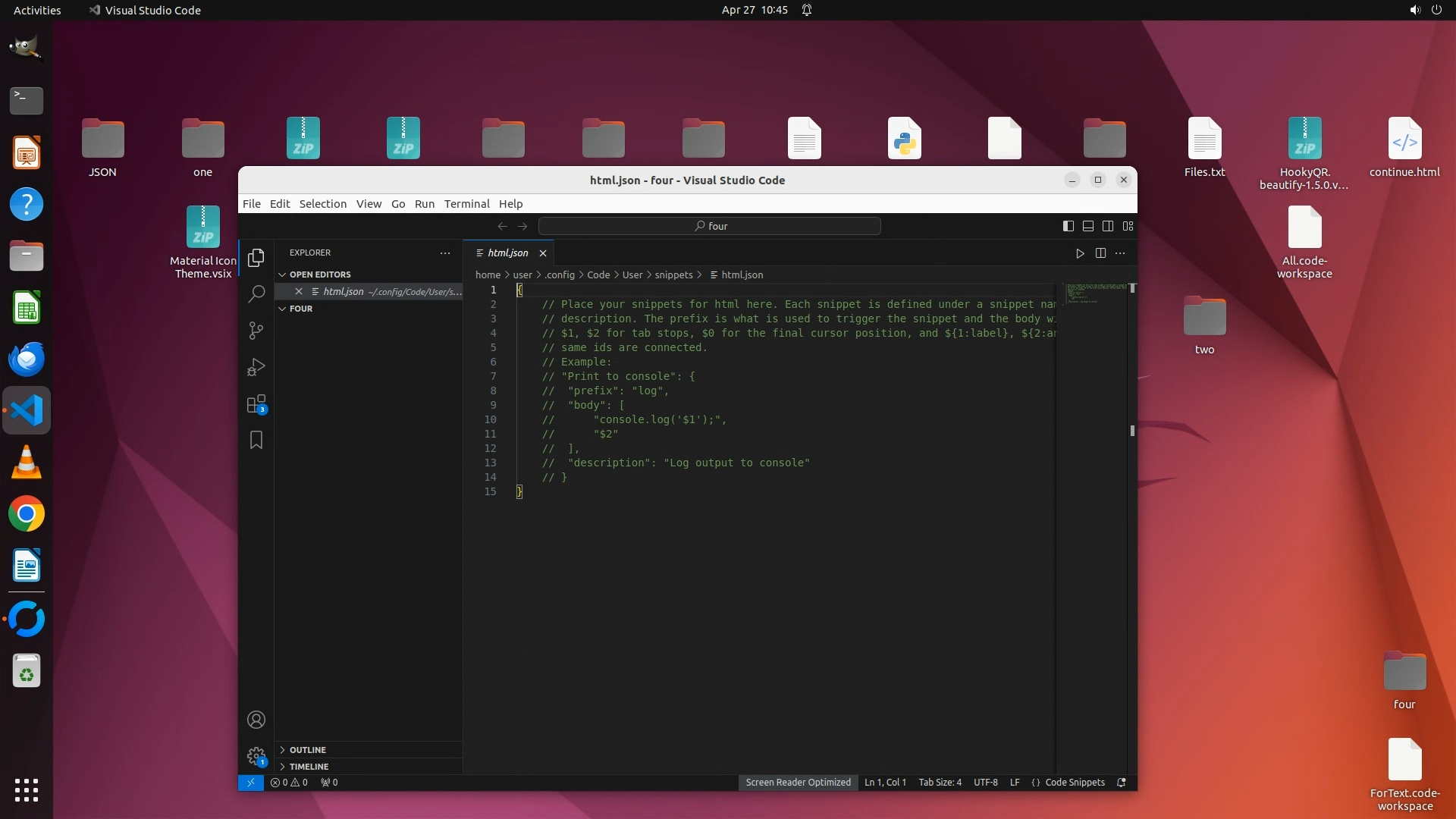Split the editor to the right
The width and height of the screenshot is (1456, 819).
point(1100,253)
